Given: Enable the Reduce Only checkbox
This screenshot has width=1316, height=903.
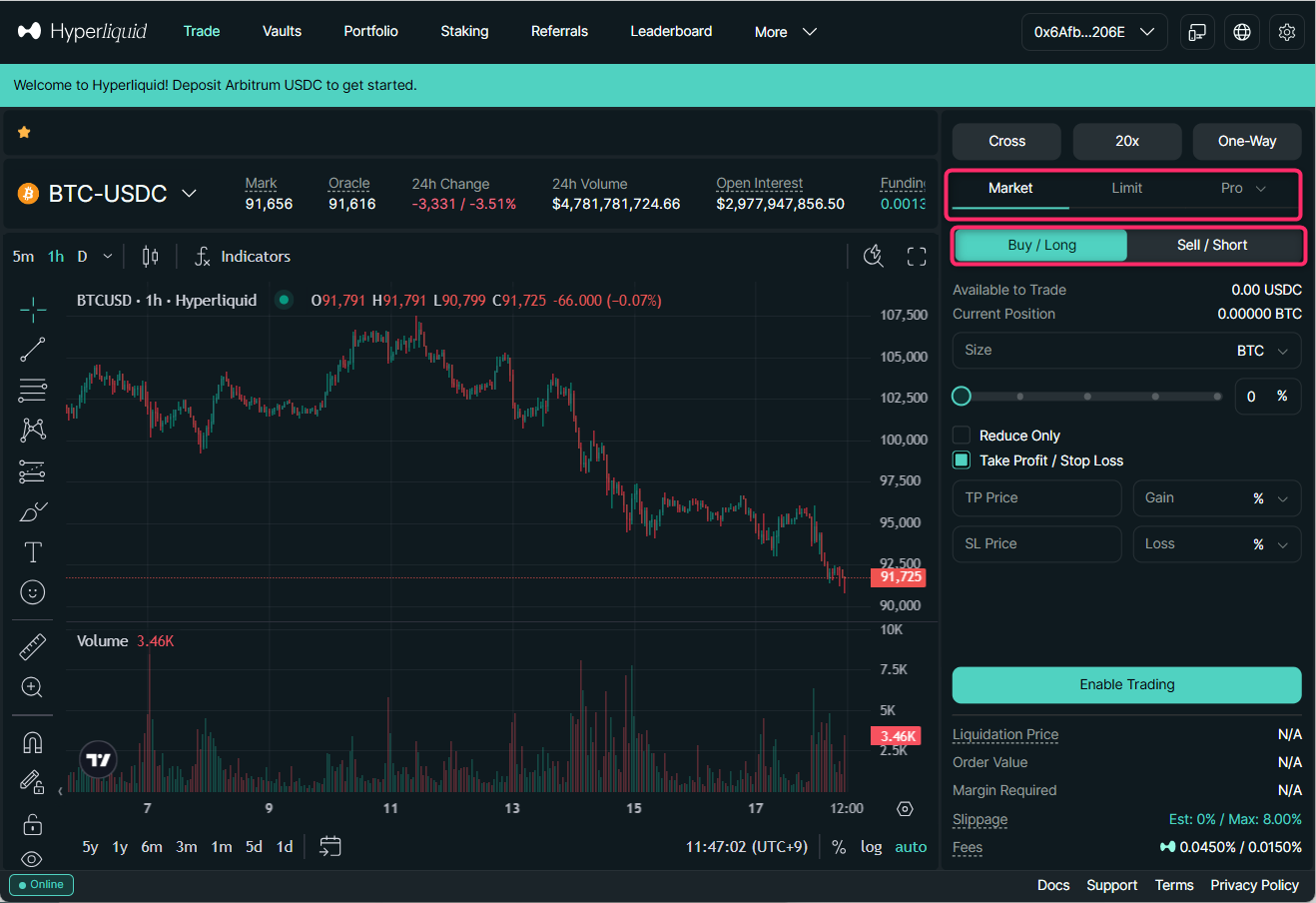Looking at the screenshot, I should tap(962, 436).
